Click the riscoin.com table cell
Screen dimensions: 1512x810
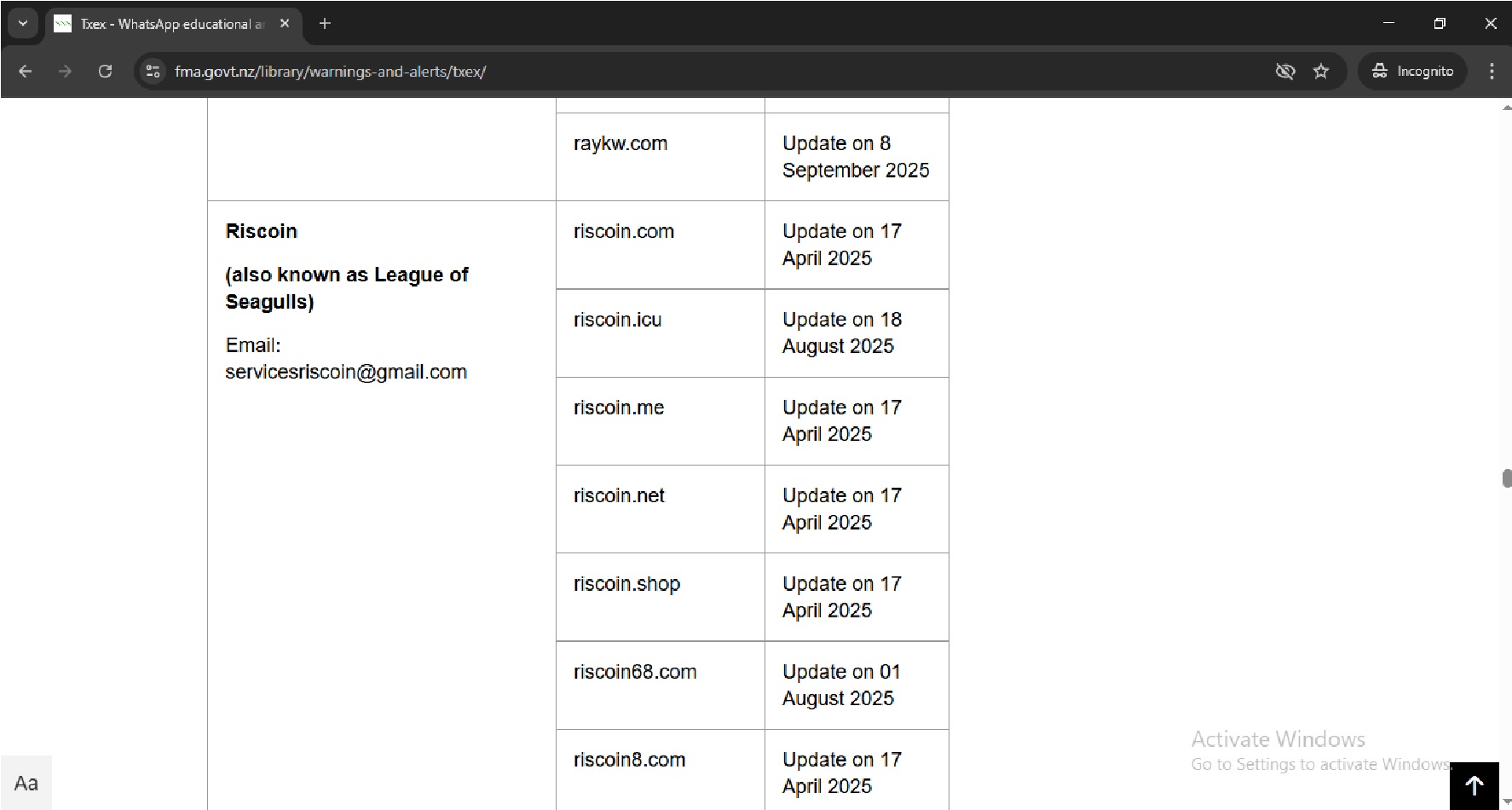pos(624,232)
